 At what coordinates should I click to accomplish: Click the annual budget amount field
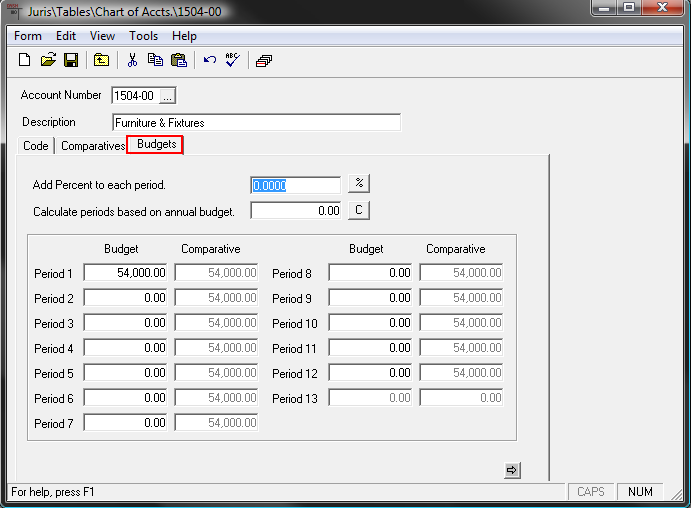pyautogui.click(x=296, y=211)
